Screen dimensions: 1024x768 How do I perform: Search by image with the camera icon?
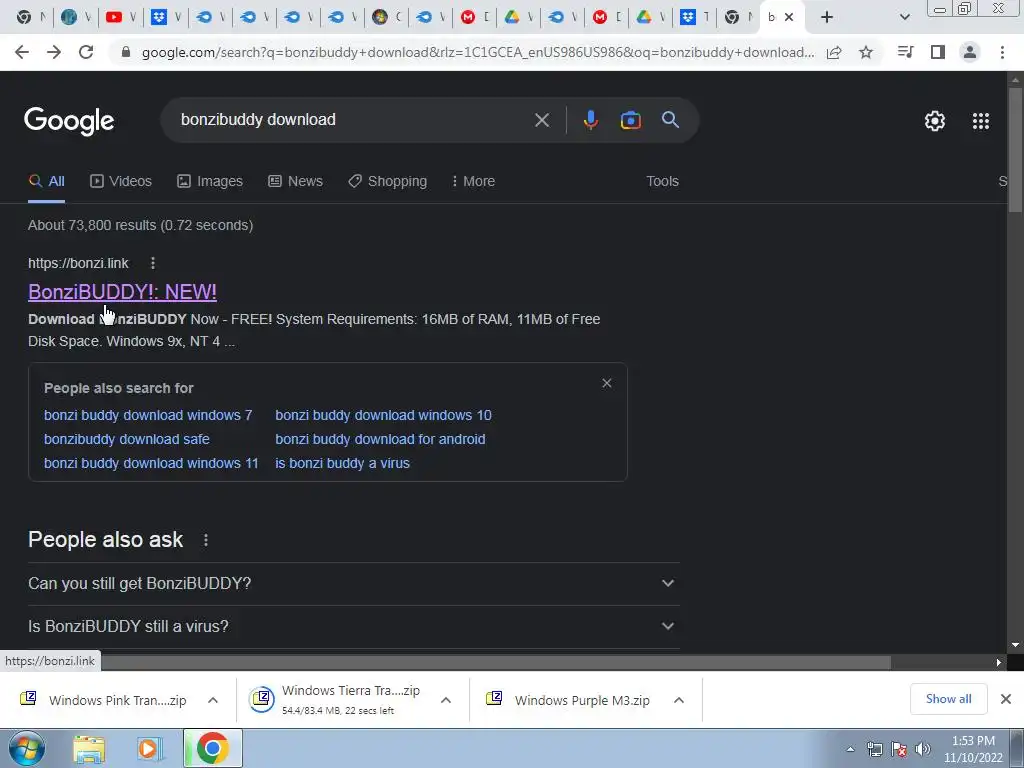point(630,120)
